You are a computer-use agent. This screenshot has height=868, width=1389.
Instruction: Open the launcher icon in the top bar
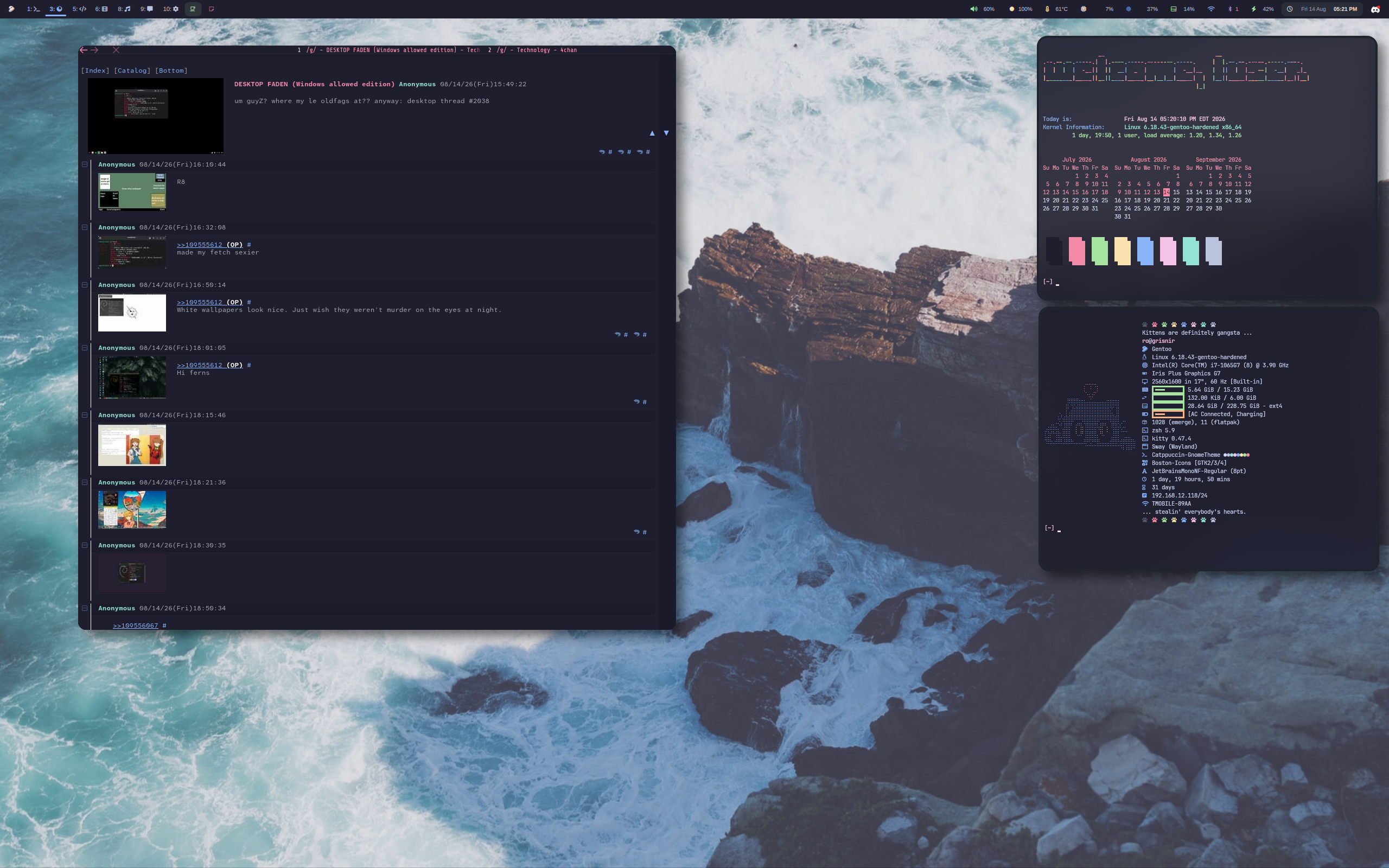coord(11,9)
